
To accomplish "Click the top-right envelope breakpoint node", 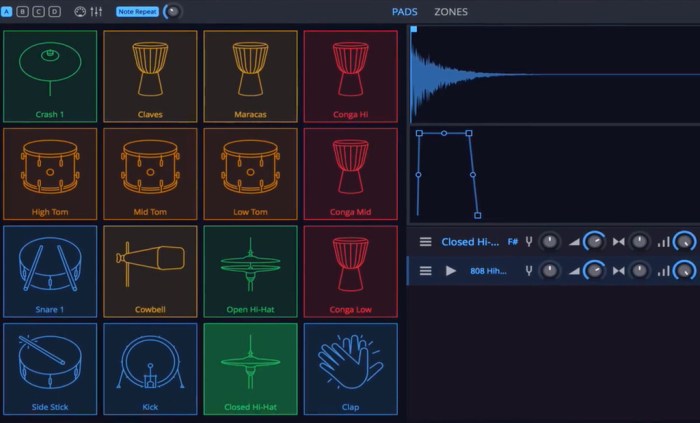I will pyautogui.click(x=469, y=133).
